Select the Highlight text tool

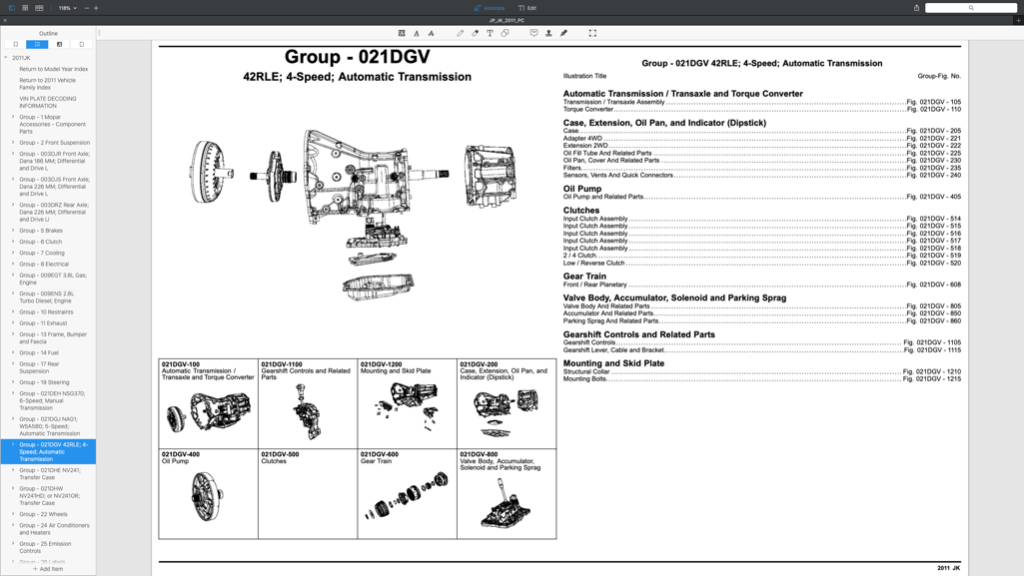tap(402, 33)
